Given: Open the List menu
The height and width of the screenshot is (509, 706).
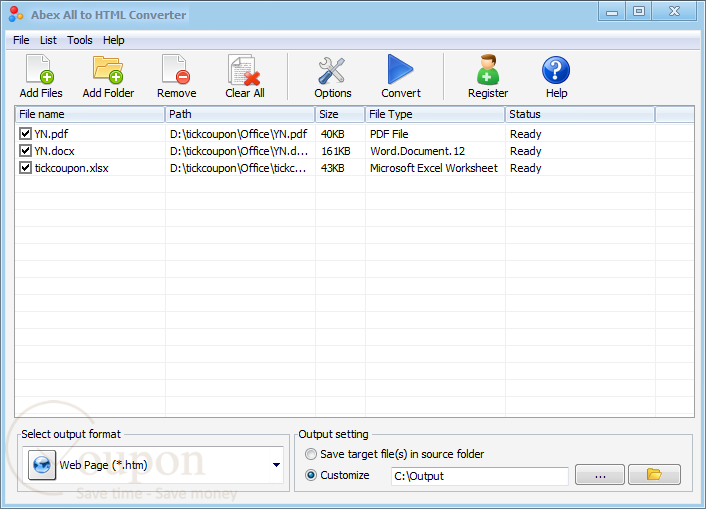Looking at the screenshot, I should 48,40.
